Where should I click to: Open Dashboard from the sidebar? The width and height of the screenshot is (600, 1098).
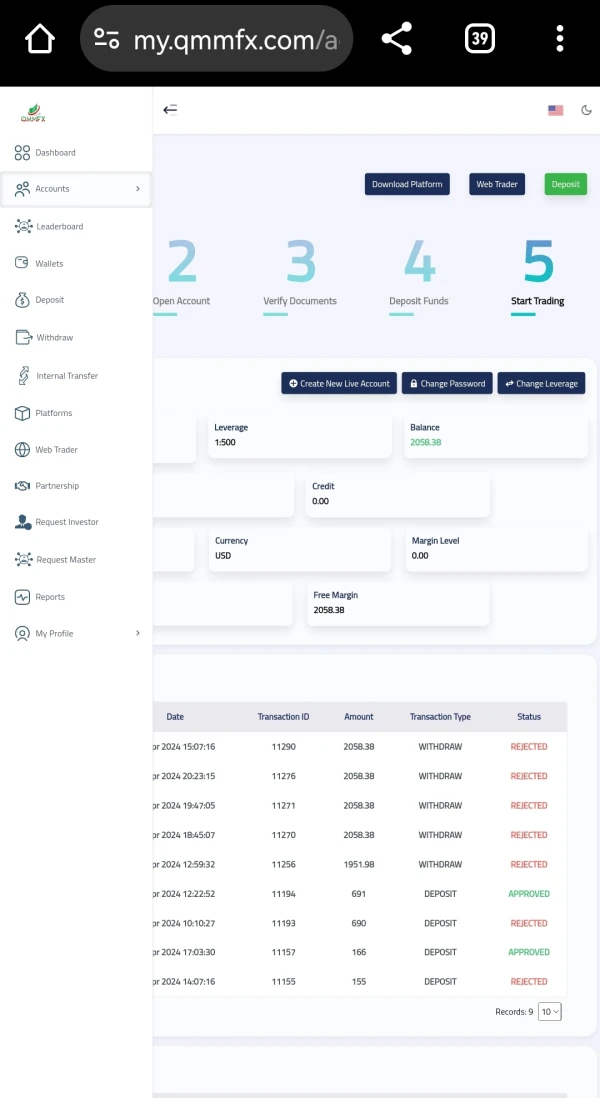55,153
